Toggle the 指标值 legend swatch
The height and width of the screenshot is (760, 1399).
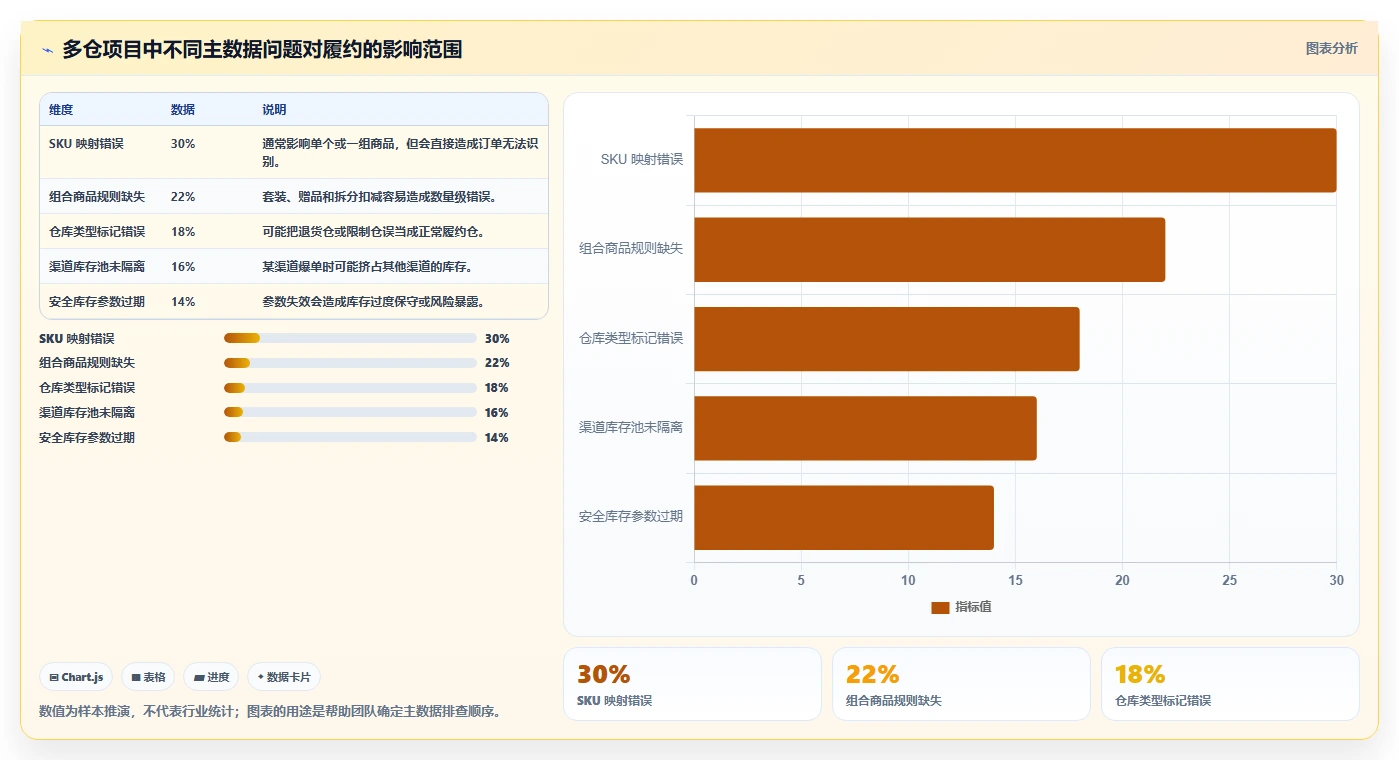click(x=940, y=607)
